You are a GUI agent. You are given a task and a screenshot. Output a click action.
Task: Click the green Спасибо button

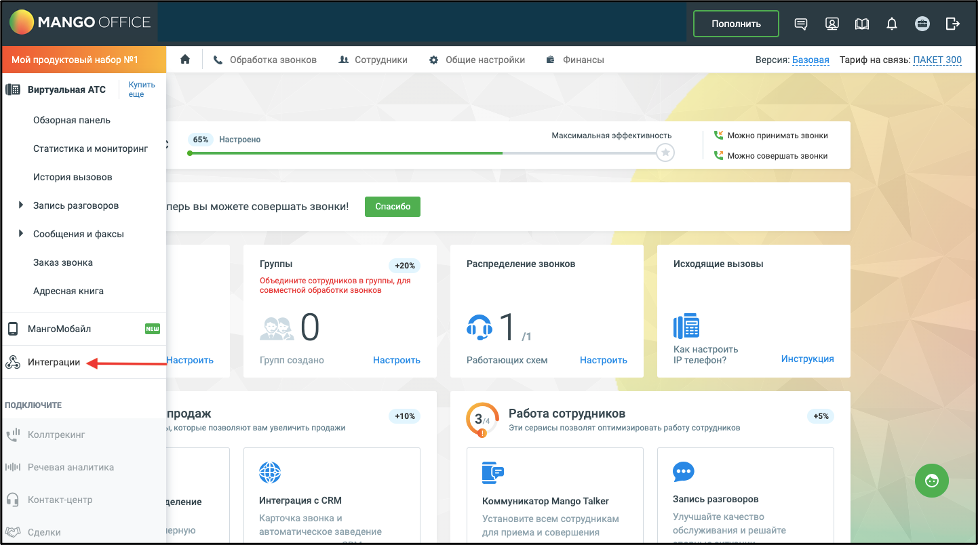(393, 207)
